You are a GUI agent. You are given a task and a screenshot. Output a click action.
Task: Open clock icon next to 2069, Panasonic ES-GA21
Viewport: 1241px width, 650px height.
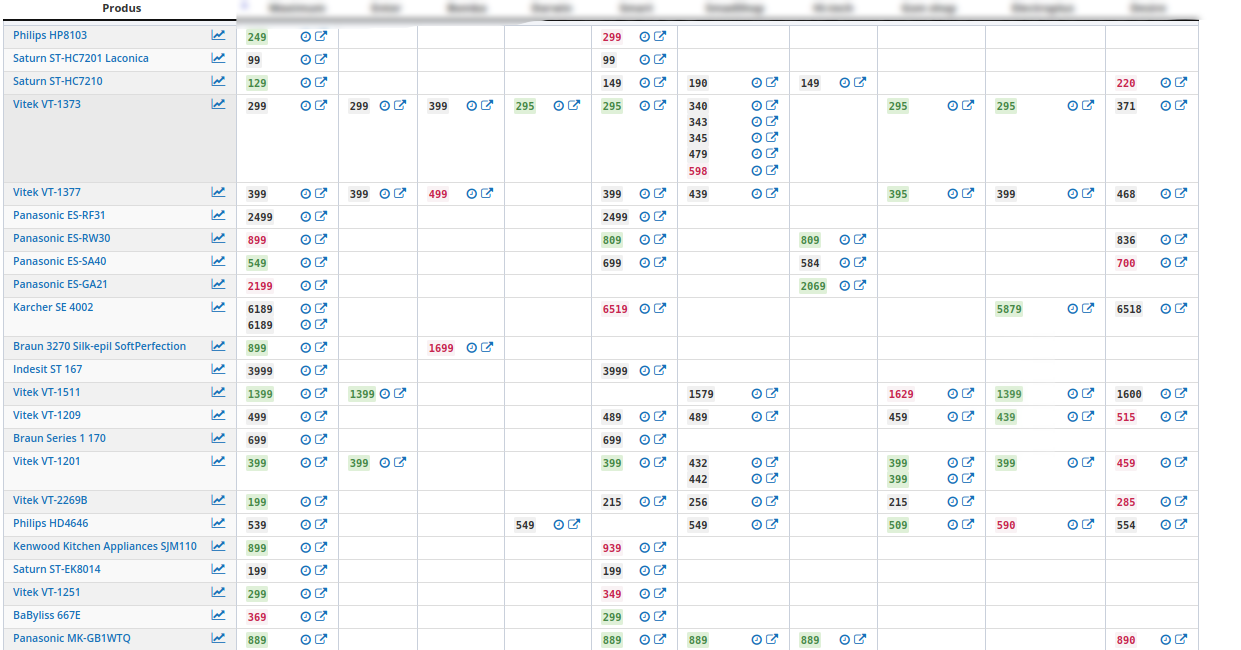(845, 286)
